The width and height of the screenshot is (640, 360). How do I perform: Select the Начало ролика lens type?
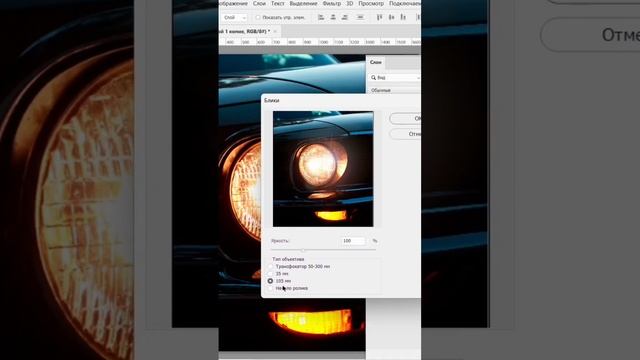pos(270,288)
